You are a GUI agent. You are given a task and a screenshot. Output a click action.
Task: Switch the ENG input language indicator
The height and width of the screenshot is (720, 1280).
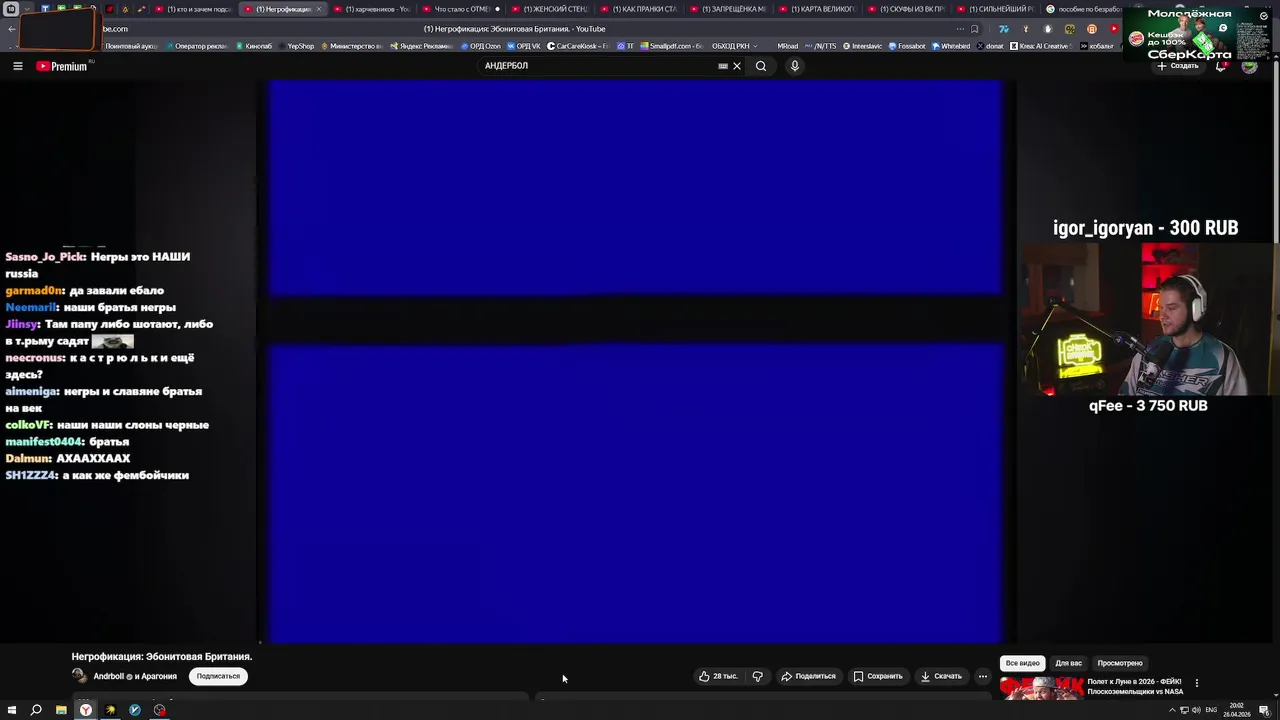click(1211, 710)
